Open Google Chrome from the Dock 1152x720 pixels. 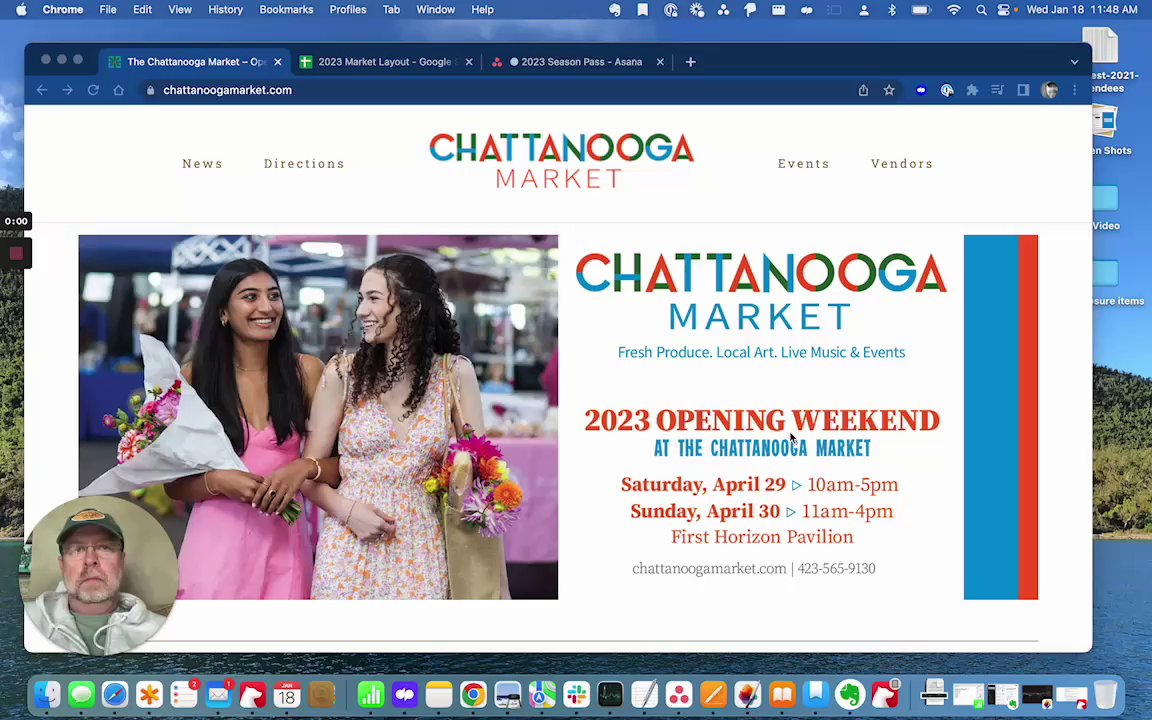[x=473, y=694]
